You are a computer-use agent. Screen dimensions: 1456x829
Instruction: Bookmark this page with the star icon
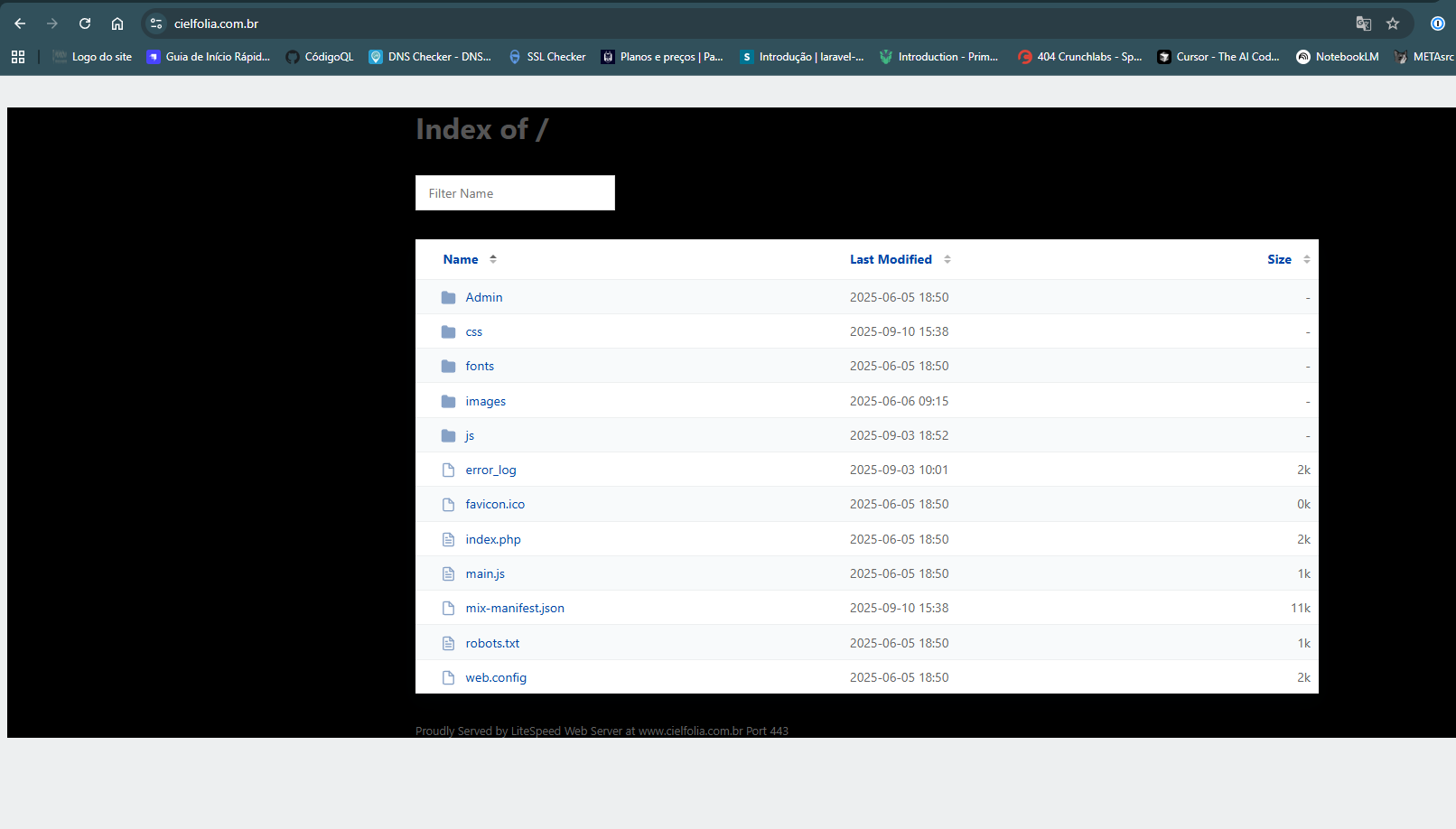1393,23
